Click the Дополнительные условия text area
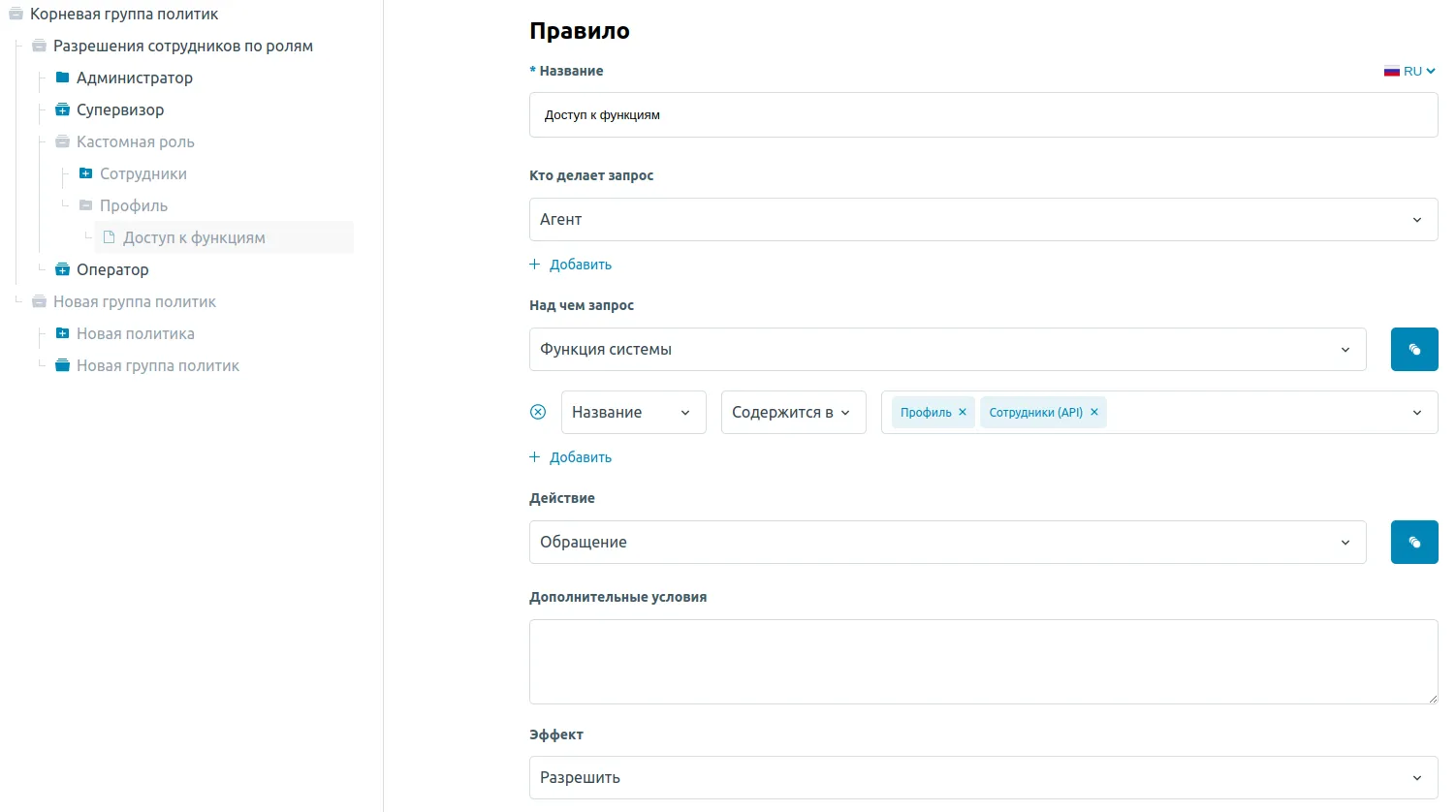The image size is (1456, 812). click(982, 661)
